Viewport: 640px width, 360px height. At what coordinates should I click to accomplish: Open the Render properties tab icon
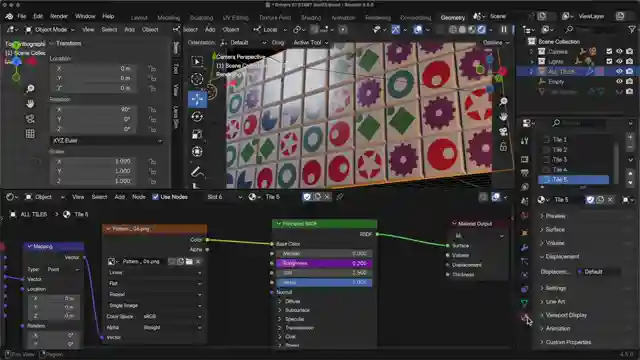[524, 159]
